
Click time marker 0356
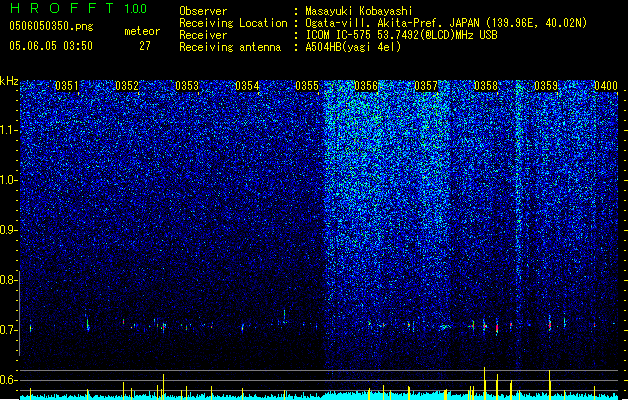pos(366,86)
